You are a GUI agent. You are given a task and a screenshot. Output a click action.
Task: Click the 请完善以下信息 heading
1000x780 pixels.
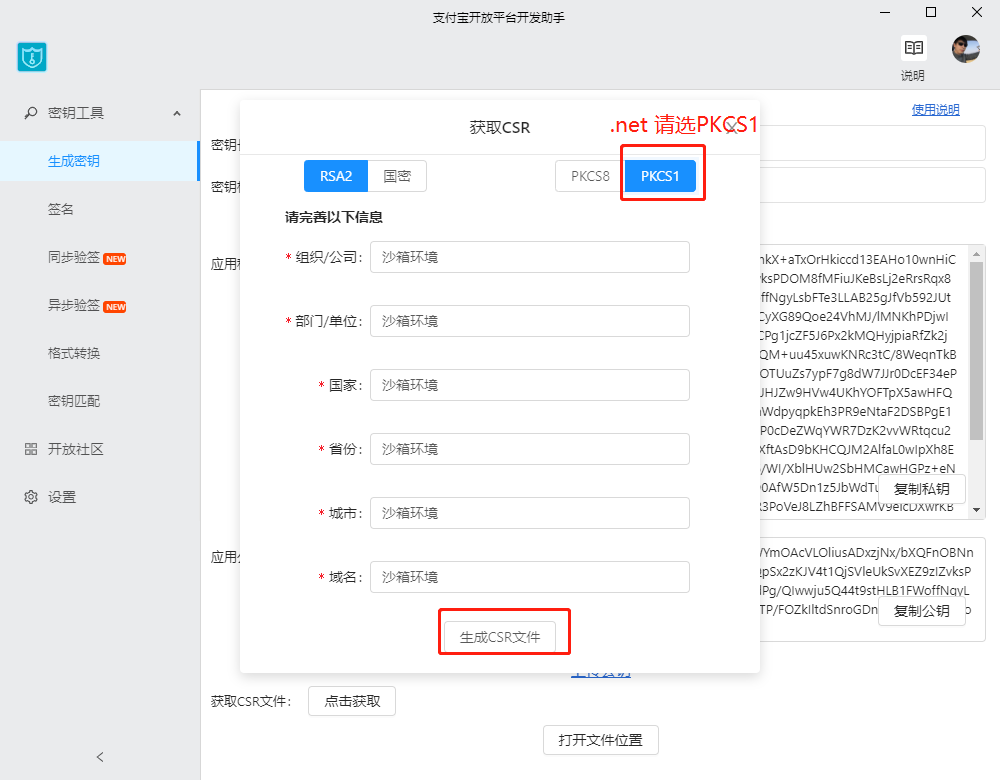[x=334, y=217]
